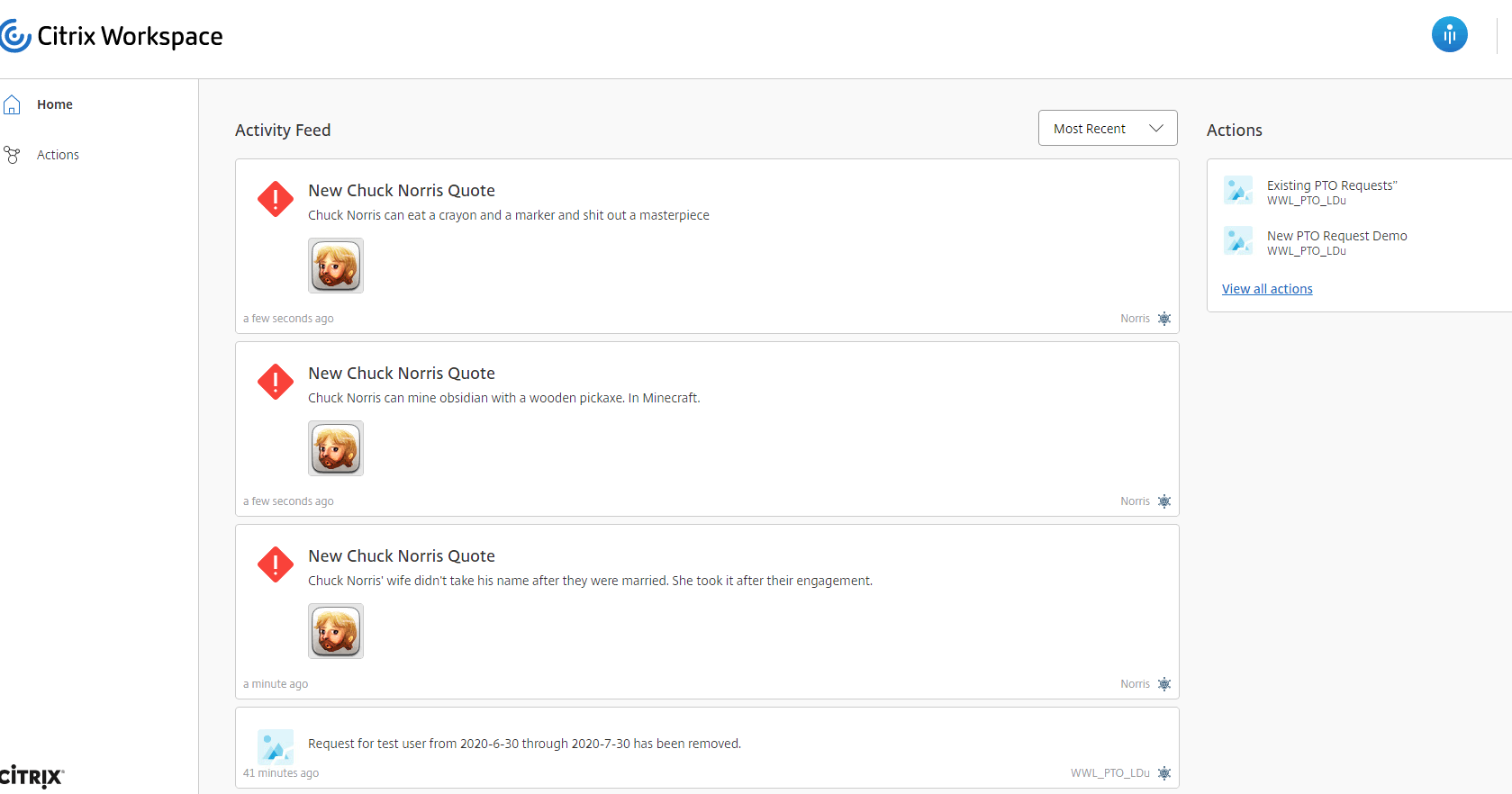Click Norris label on crayon quote card
This screenshot has width=1512, height=794.
pos(1135,319)
